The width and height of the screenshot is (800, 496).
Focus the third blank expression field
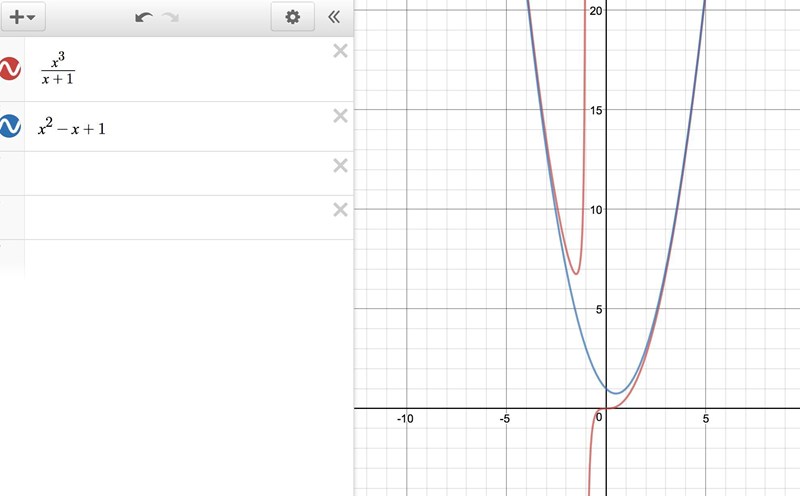pyautogui.click(x=180, y=174)
